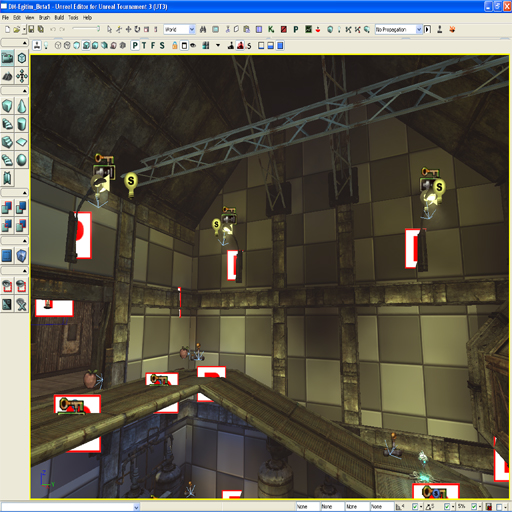Activate Terrain editing mode icon
Screen dimensions: 512x512
(7, 76)
